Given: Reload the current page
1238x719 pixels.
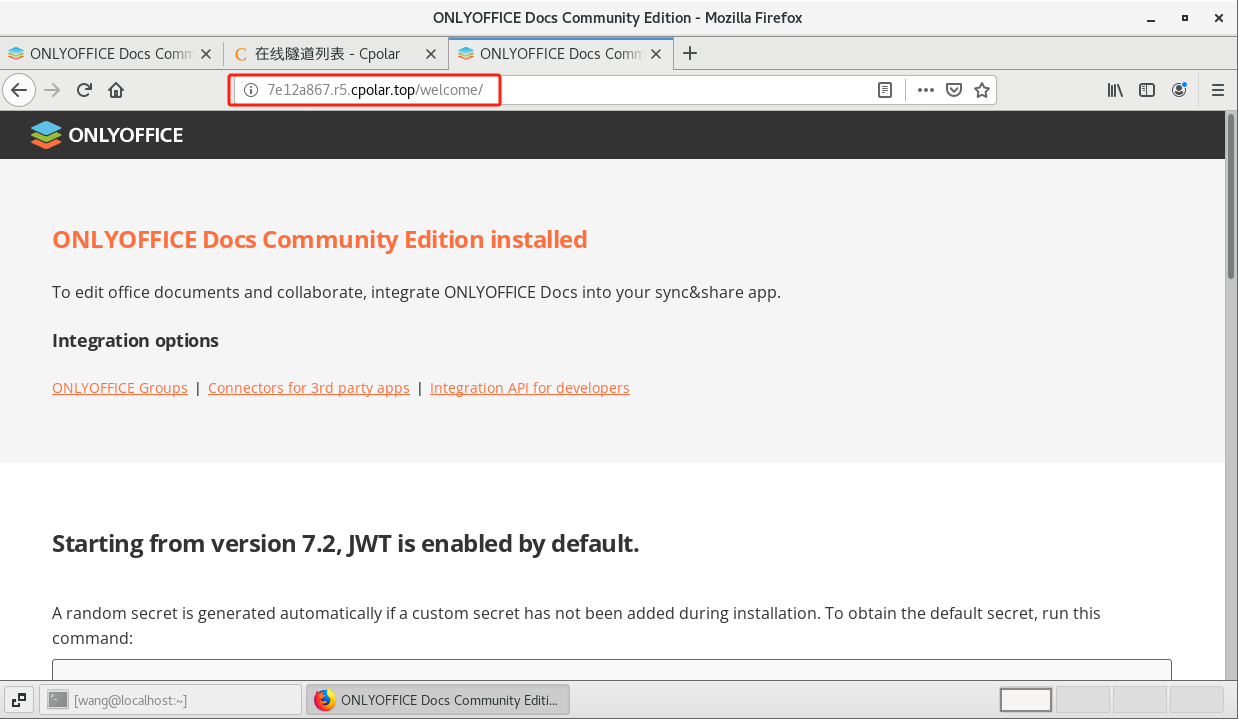Looking at the screenshot, I should pos(84,90).
